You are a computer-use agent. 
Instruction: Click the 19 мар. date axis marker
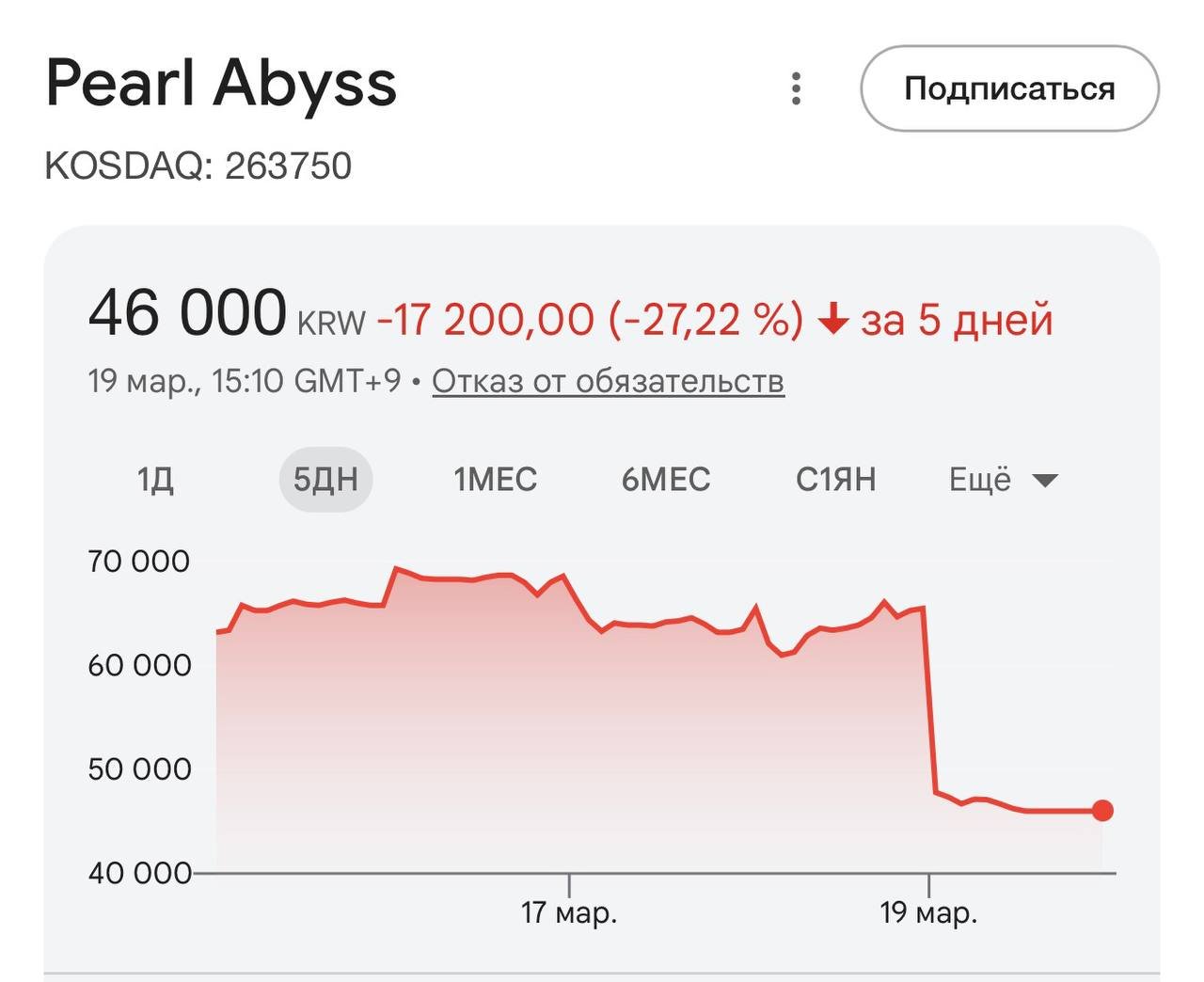928,911
